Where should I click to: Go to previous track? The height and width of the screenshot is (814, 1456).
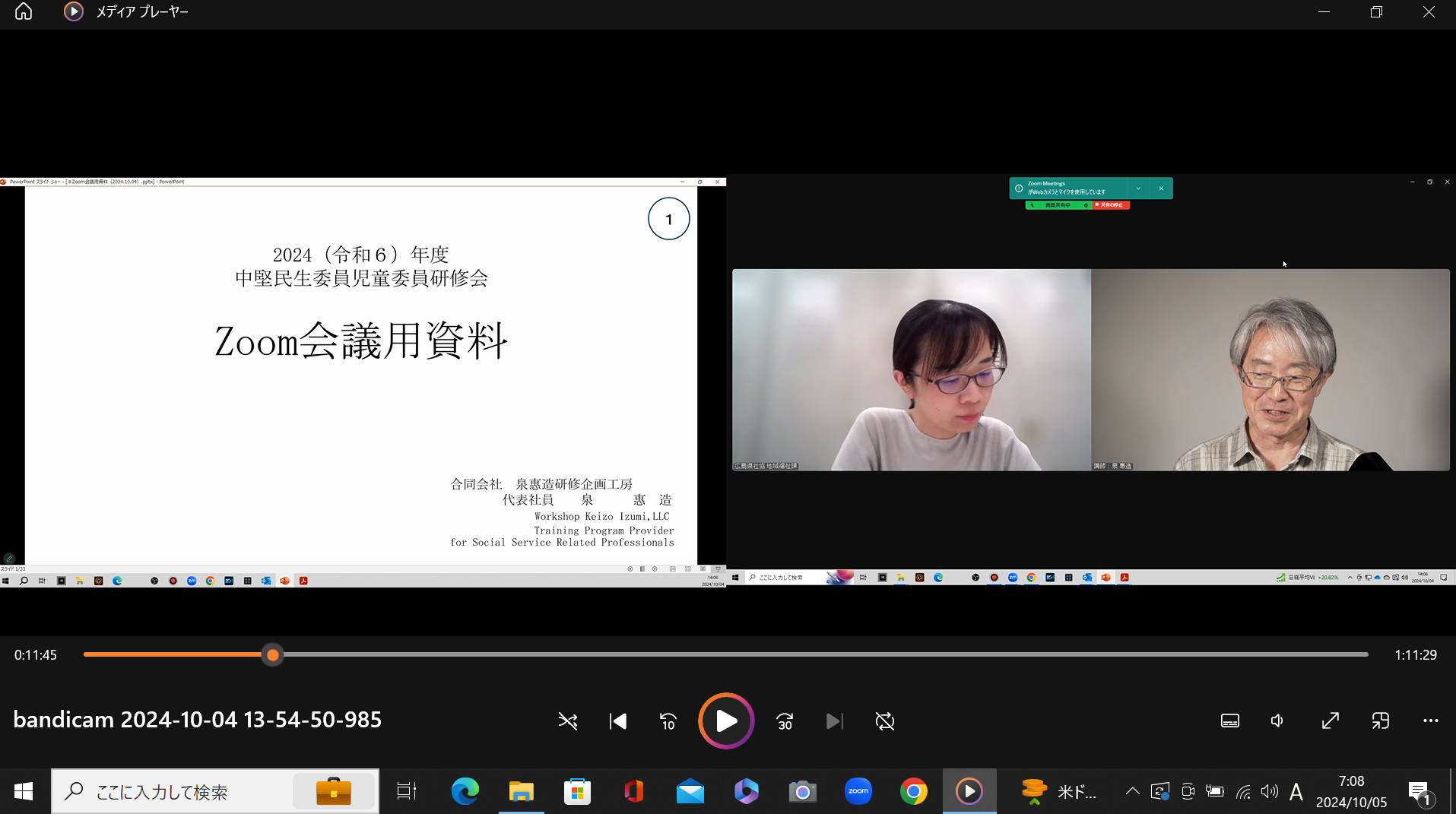click(618, 721)
